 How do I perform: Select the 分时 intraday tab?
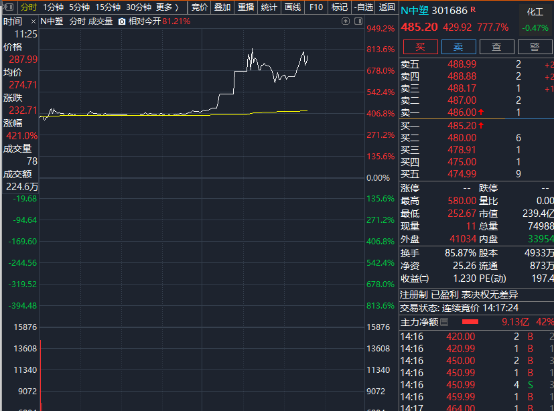tap(28, 7)
